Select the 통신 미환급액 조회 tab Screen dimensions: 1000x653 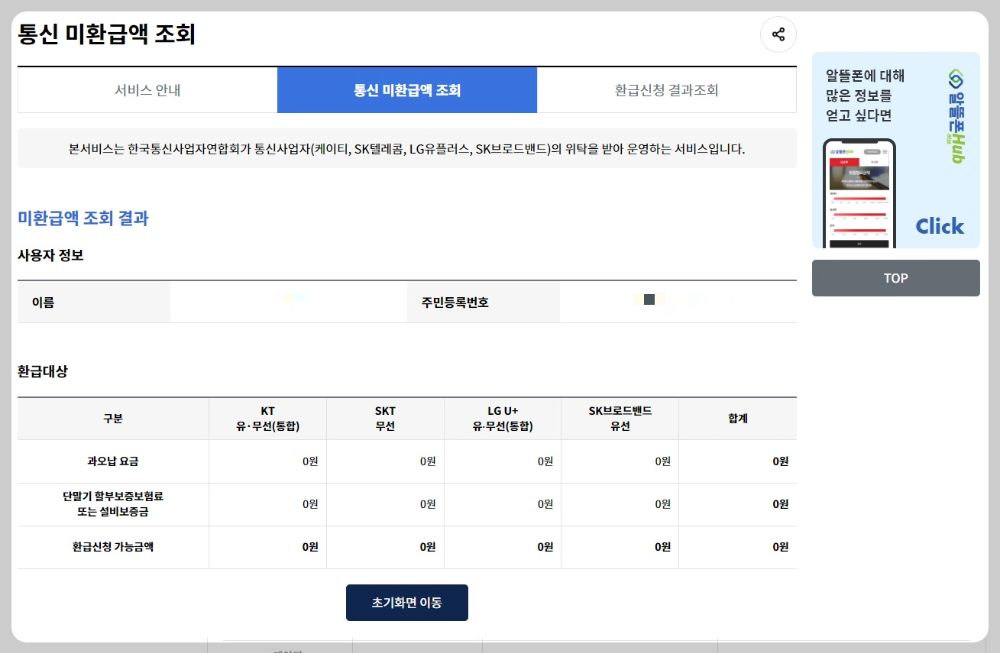(407, 90)
